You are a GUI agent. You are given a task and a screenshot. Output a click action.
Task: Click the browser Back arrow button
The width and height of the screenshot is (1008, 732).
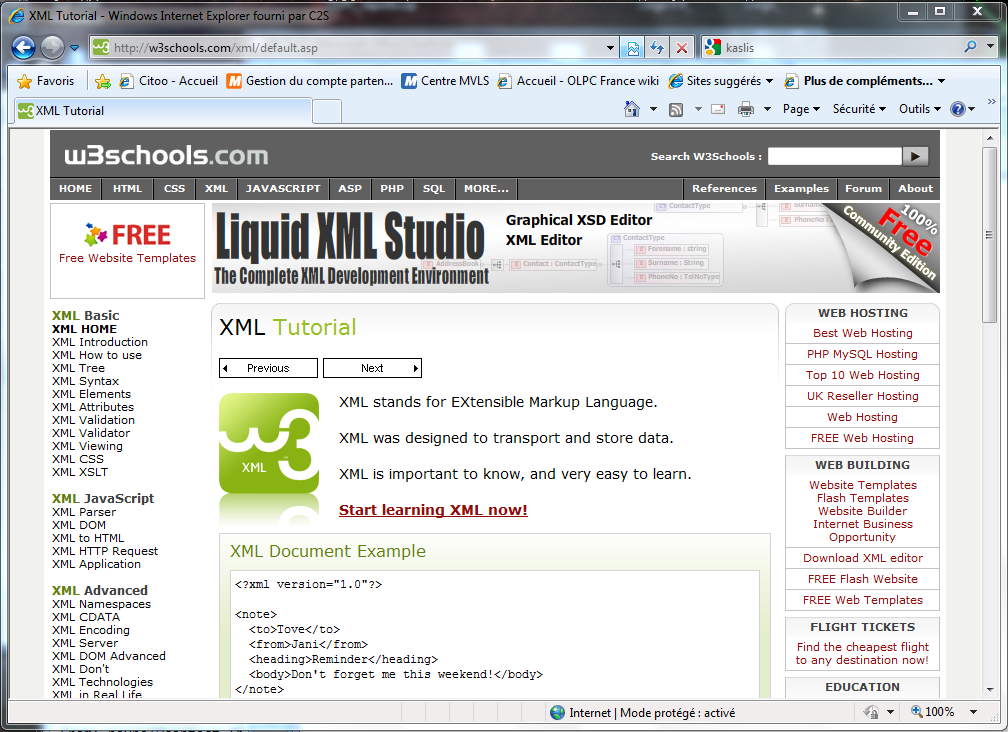(x=24, y=47)
